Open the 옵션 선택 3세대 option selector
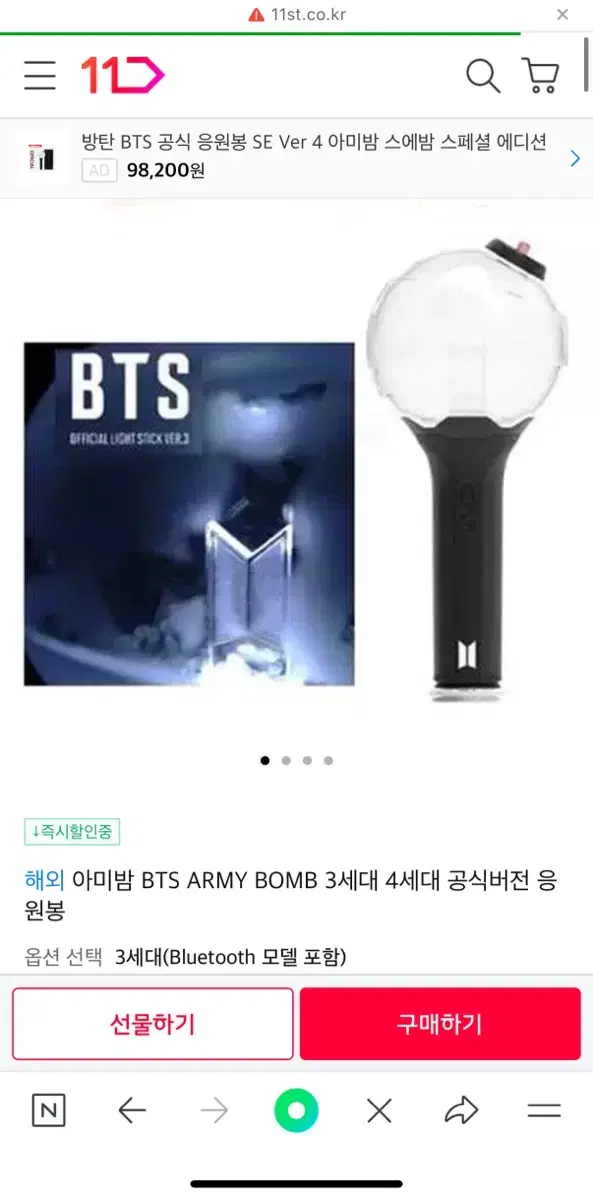593x1200 pixels. 185,957
